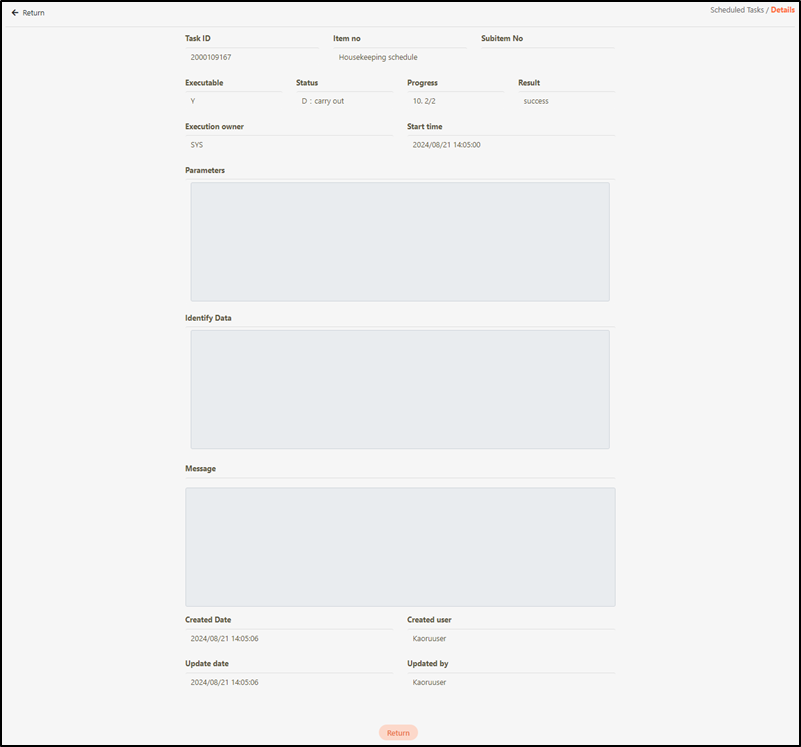Image resolution: width=801 pixels, height=747 pixels.
Task: Click the Update date field value
Action: point(288,682)
